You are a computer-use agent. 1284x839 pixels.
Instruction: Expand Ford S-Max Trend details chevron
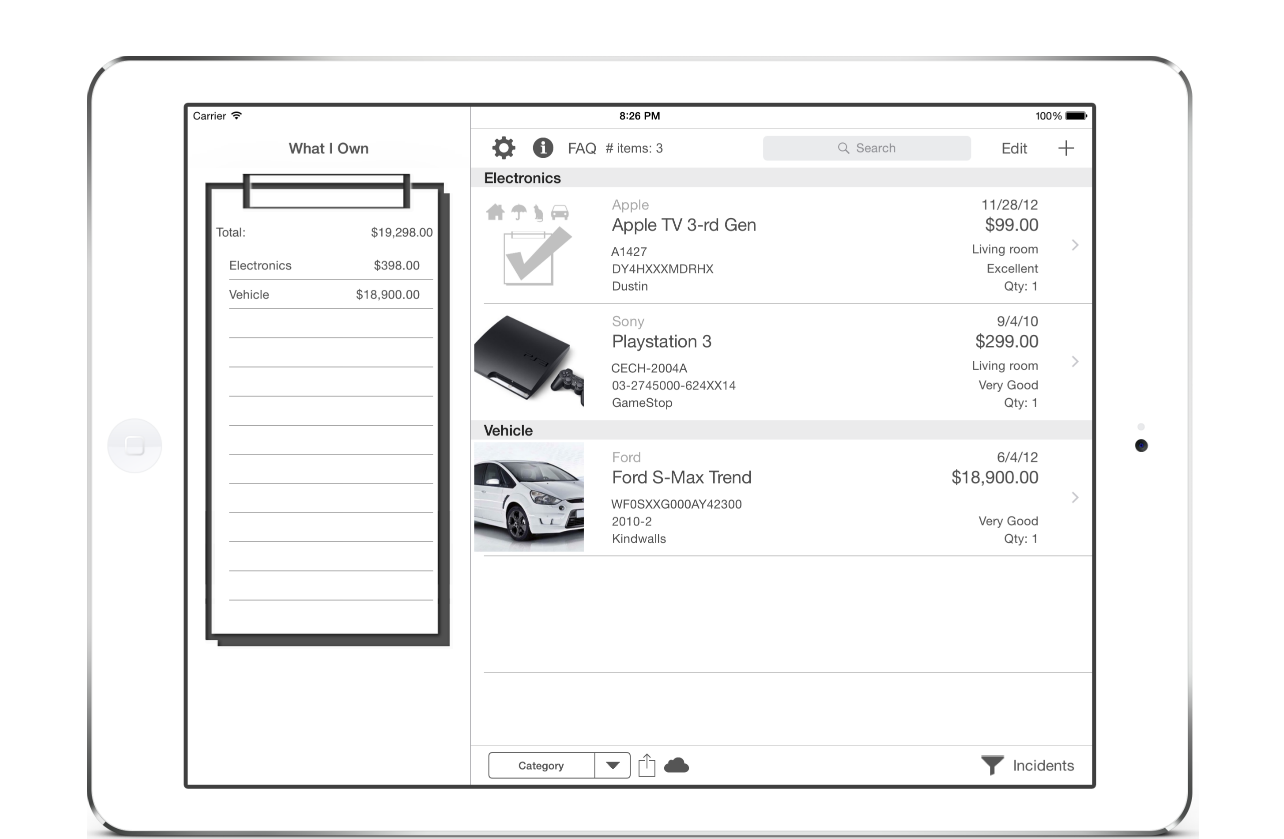coord(1075,498)
